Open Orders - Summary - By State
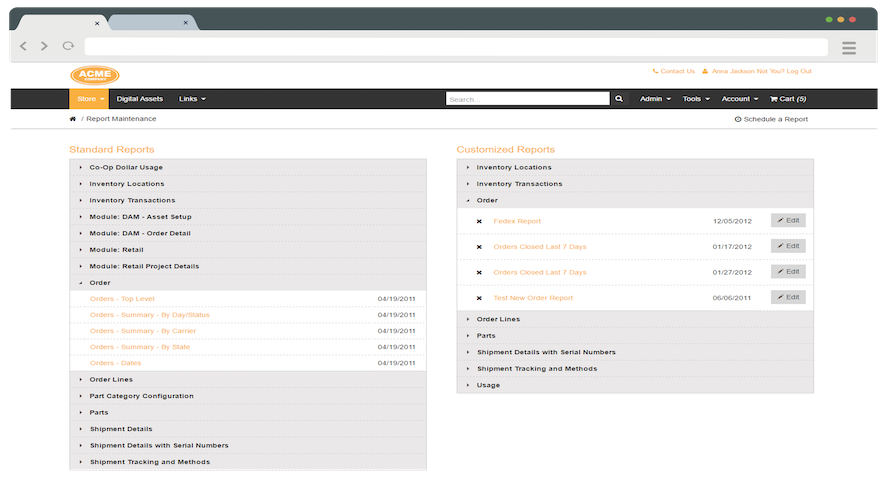Screen dimensions: 890x500 click(140, 347)
